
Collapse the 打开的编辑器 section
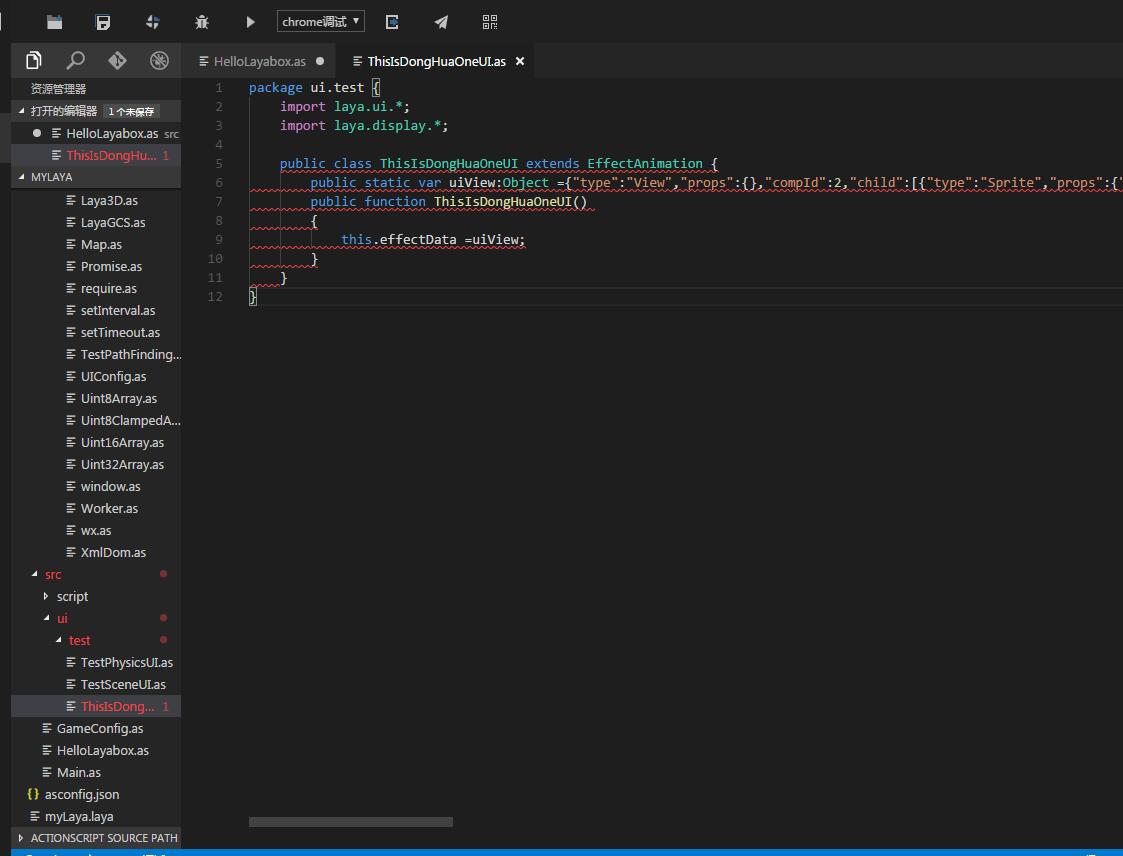click(x=22, y=111)
